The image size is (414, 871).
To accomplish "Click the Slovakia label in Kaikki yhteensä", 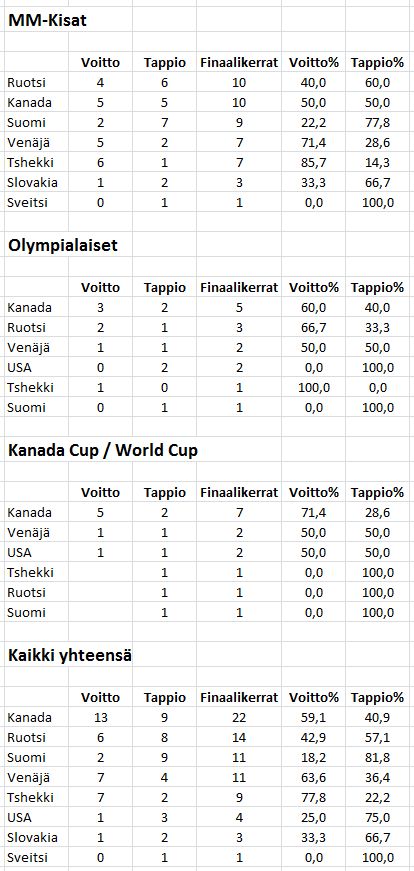I will (x=32, y=837).
